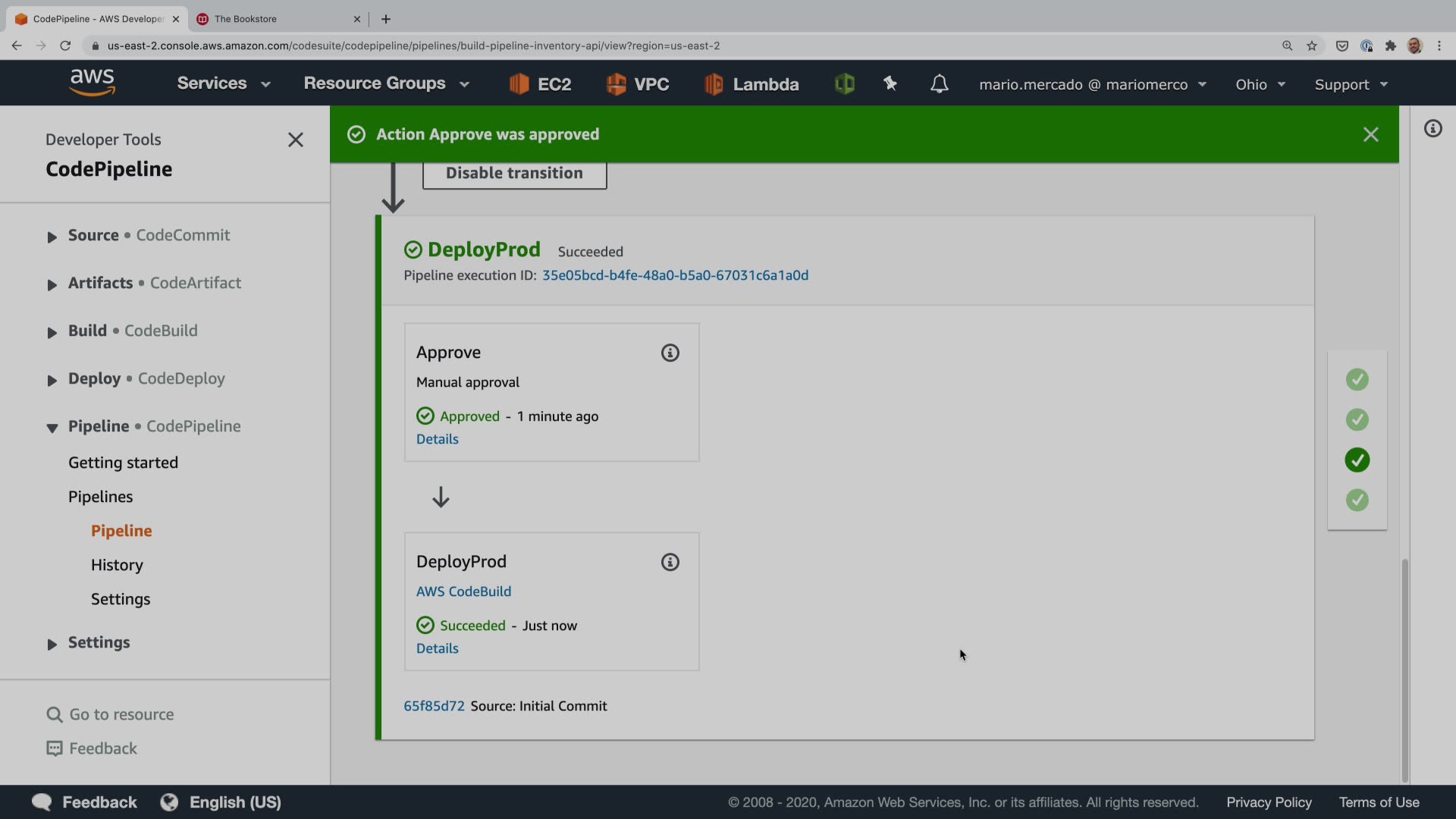Open info icon on Approve action
The image size is (1456, 819).
click(x=670, y=353)
